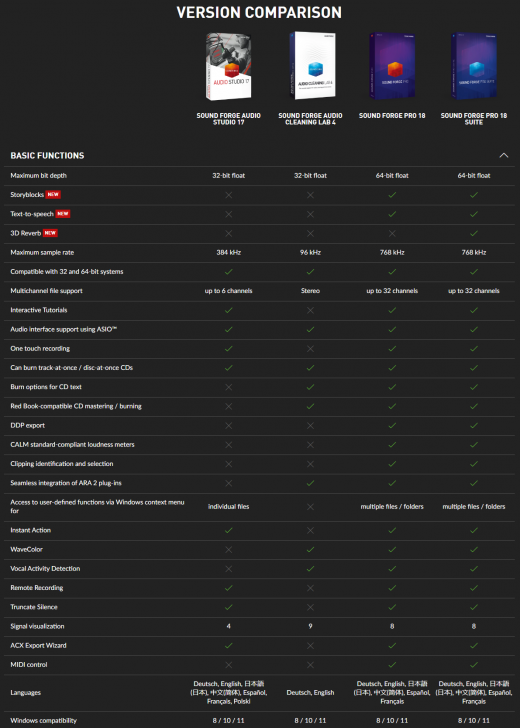Screen dimensions: 520x728
Task: Open the Sound Forge Pro 18 box image
Action: pos(392,65)
